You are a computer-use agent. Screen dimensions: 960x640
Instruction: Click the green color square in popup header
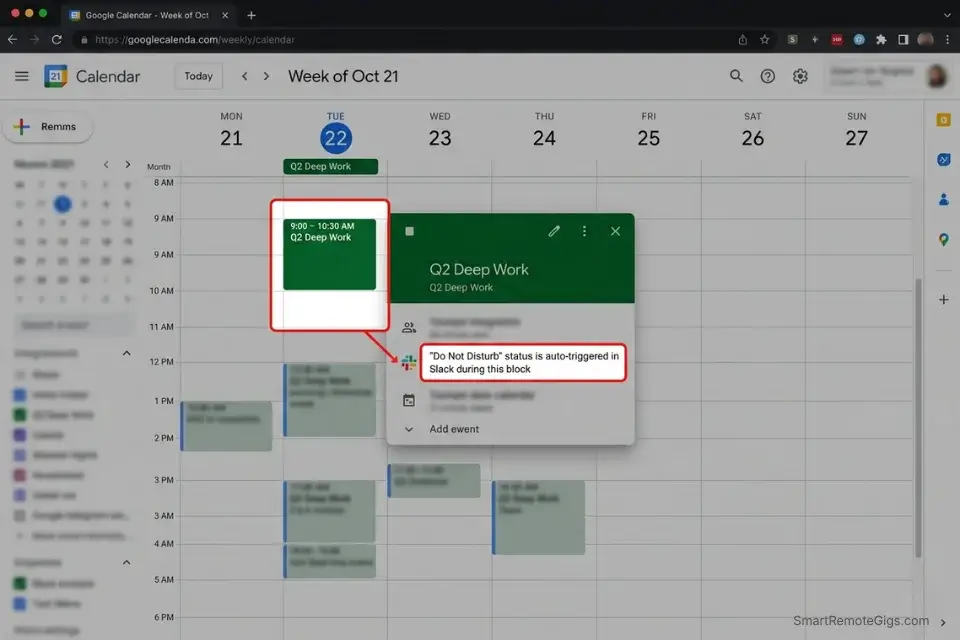click(410, 231)
